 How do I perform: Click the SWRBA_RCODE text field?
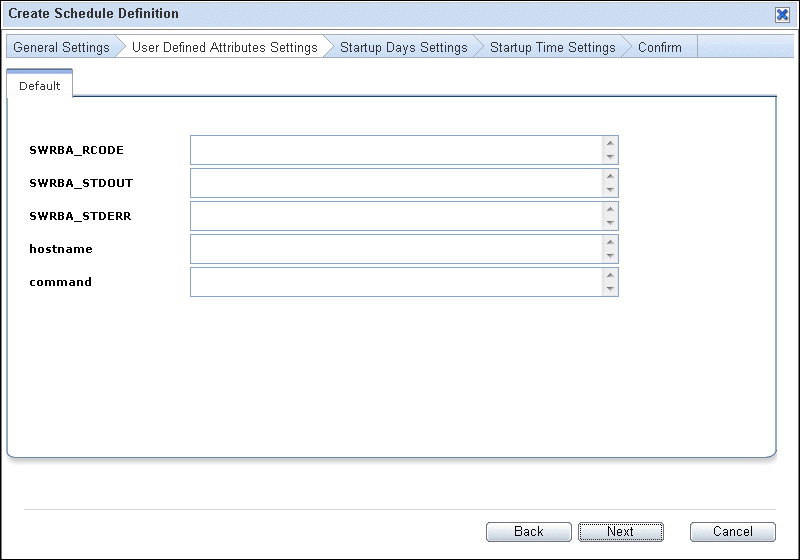pos(396,150)
